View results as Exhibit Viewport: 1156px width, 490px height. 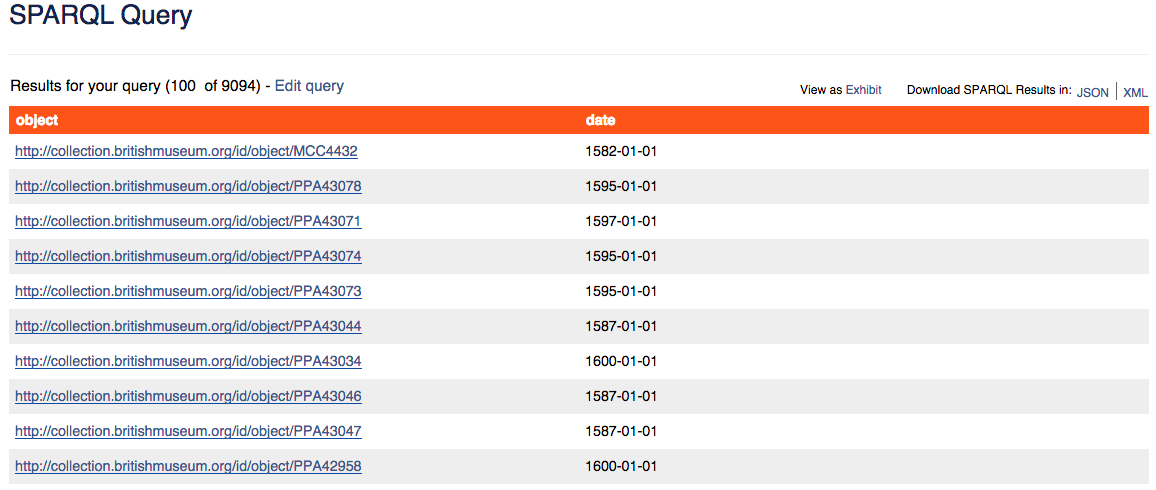(x=863, y=90)
